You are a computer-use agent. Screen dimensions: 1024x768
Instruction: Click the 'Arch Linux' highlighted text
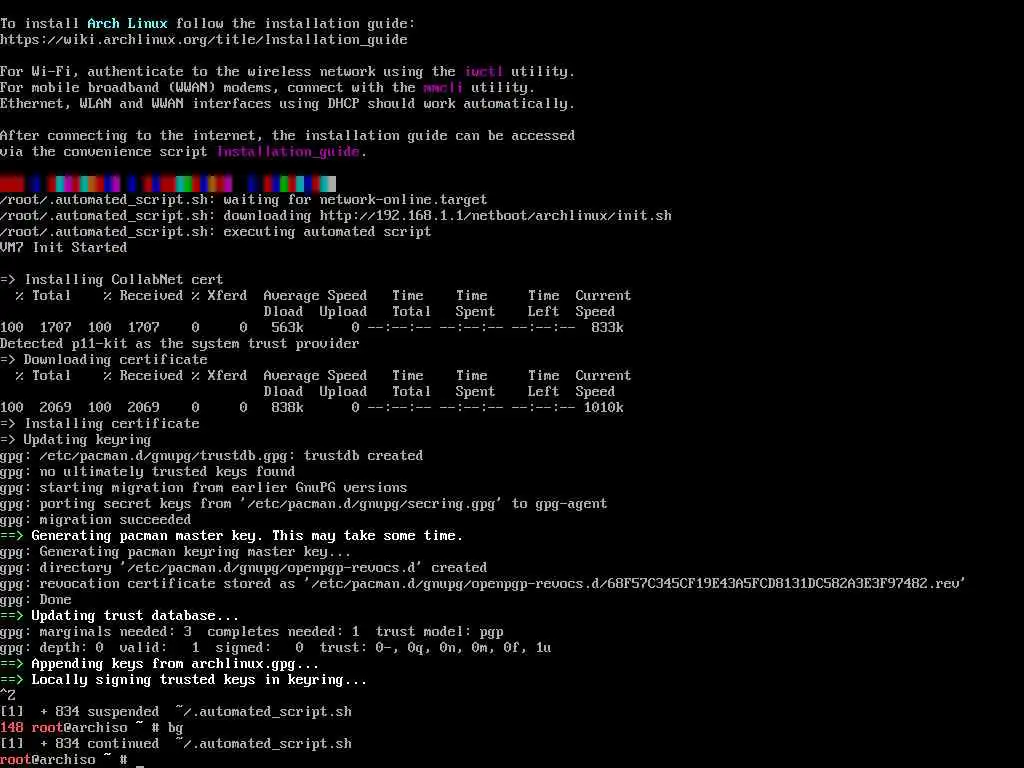(x=127, y=24)
